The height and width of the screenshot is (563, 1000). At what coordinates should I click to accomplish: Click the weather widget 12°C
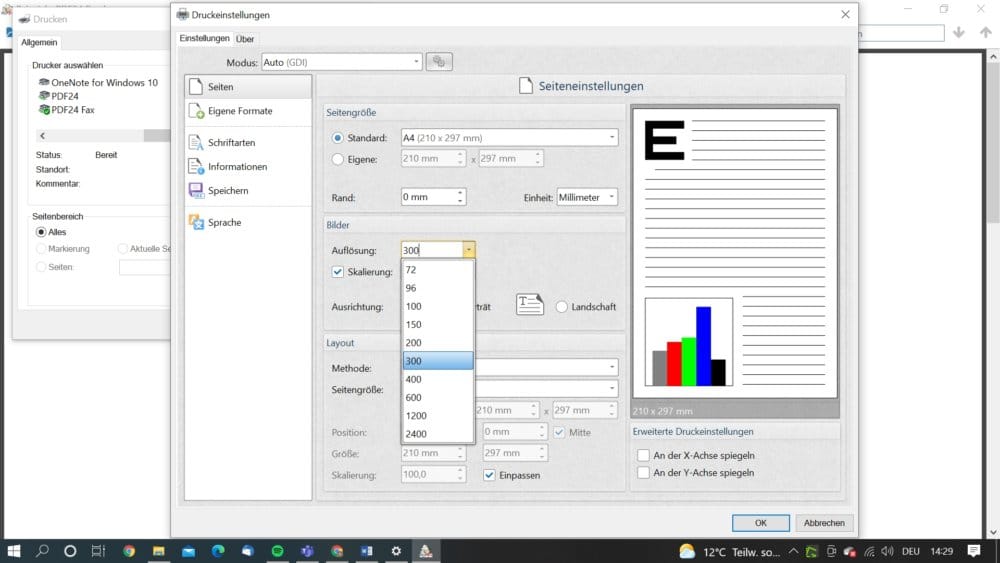pos(729,552)
